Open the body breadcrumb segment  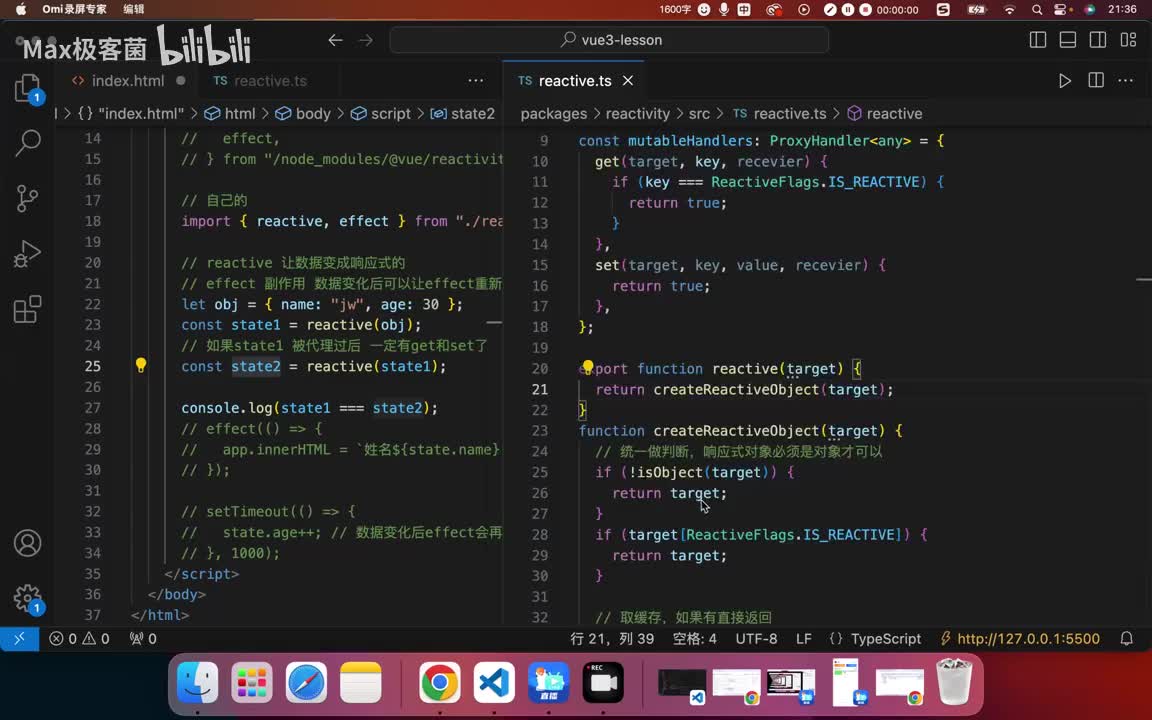(x=303, y=114)
